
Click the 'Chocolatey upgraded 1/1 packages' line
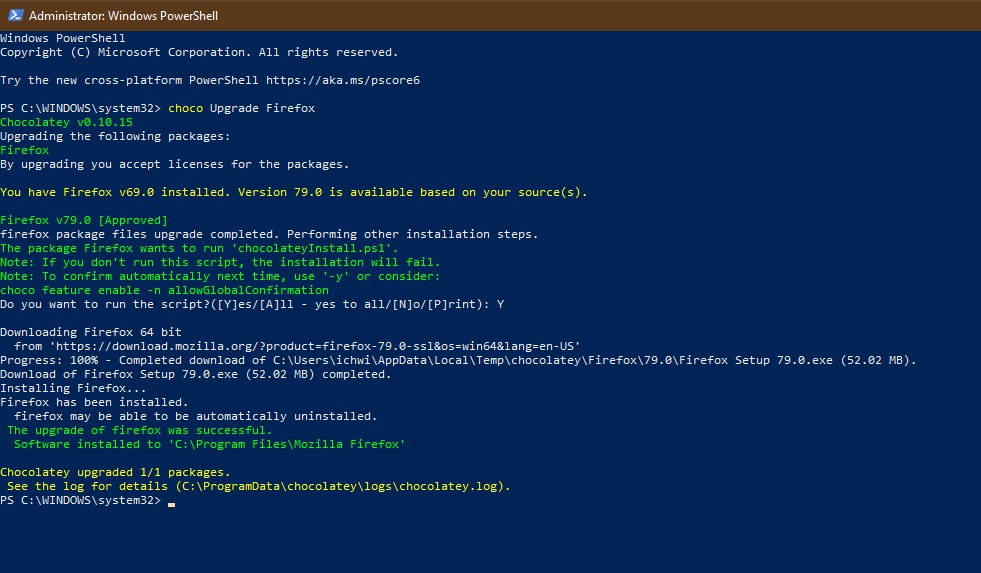click(115, 472)
